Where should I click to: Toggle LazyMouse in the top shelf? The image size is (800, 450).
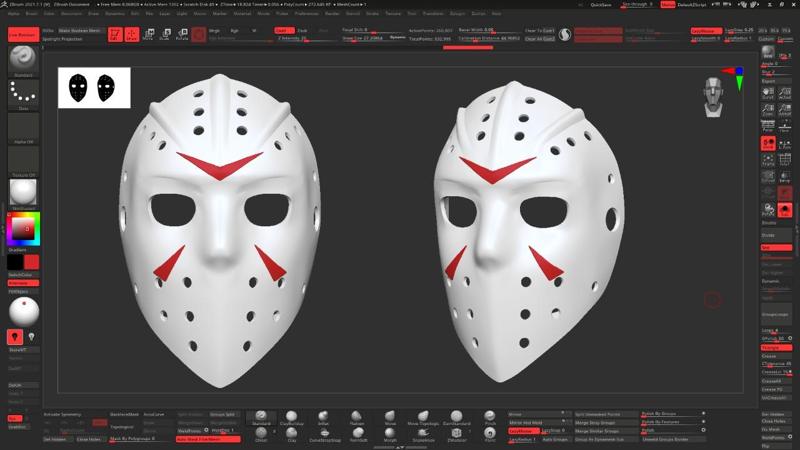point(706,31)
